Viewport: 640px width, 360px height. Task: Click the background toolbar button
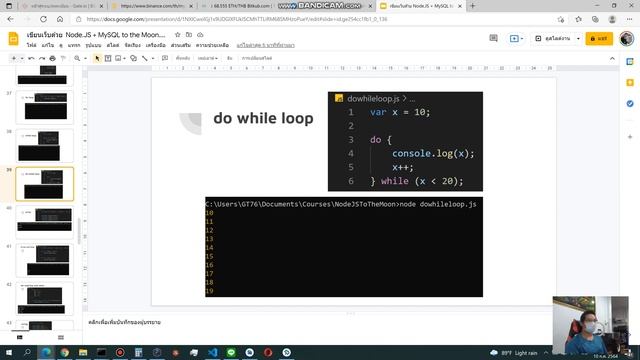point(183,58)
